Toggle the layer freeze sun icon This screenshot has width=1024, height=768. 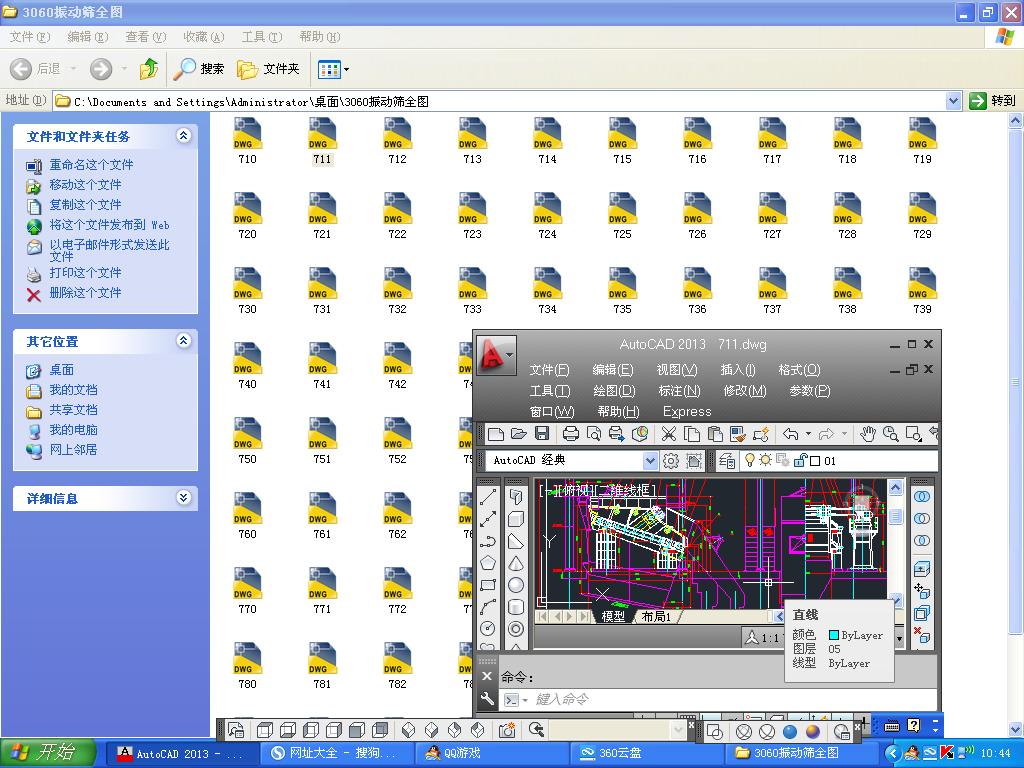click(x=766, y=461)
